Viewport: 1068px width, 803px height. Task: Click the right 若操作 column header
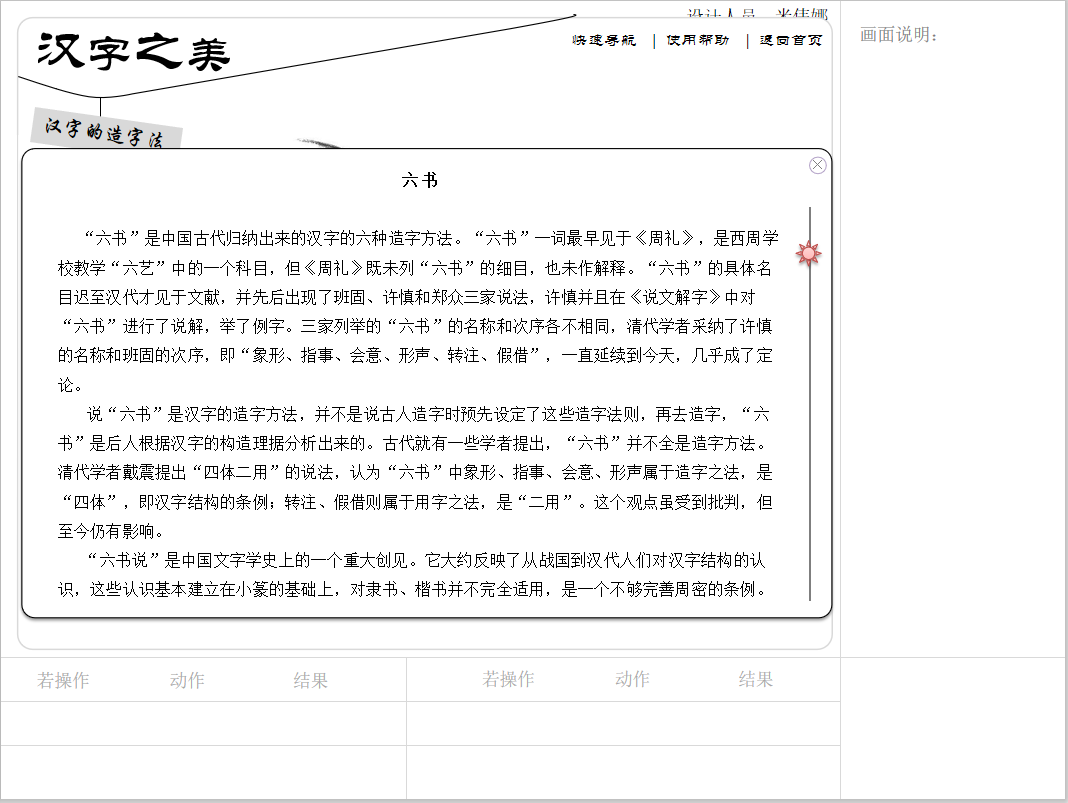click(x=508, y=679)
